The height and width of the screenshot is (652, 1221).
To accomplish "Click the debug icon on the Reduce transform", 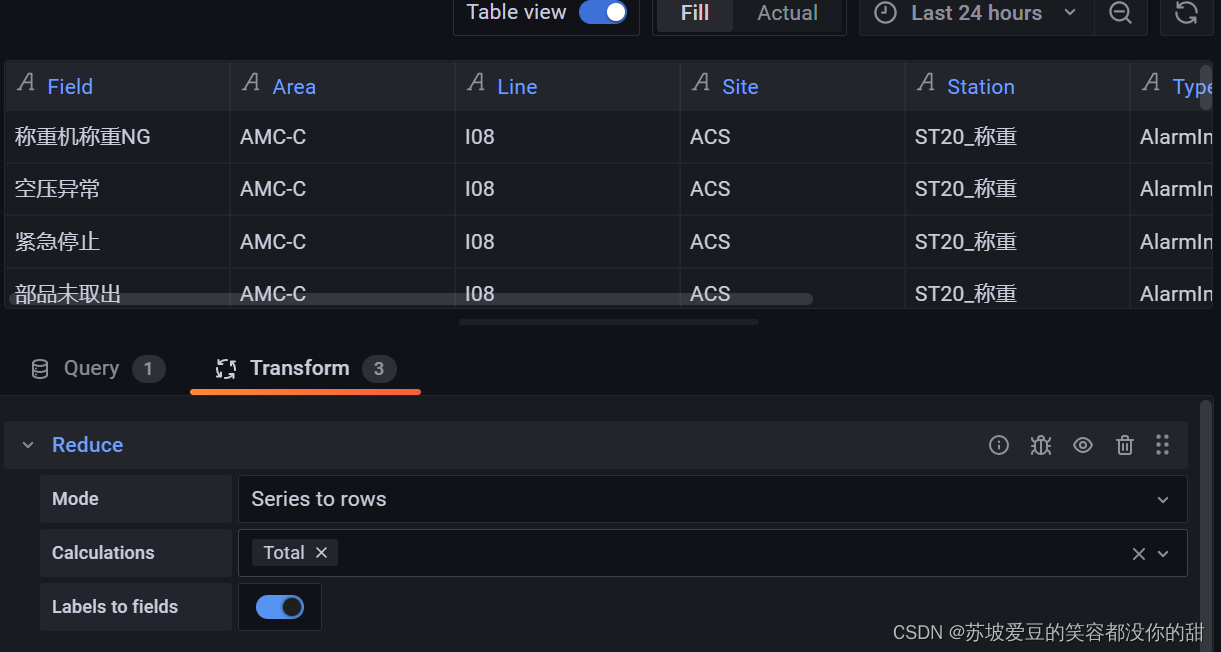I will [x=1040, y=445].
